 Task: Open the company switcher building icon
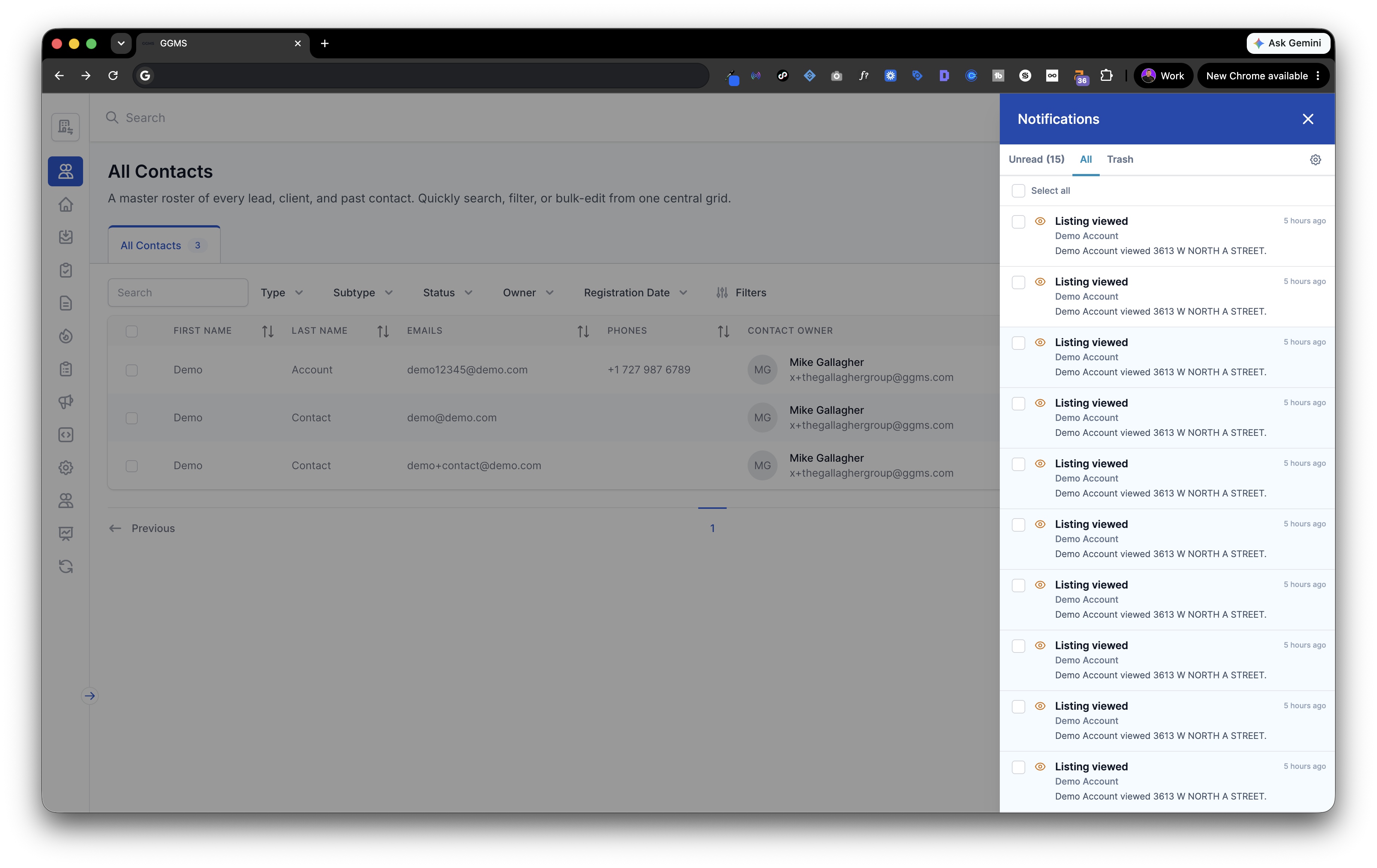tap(66, 127)
